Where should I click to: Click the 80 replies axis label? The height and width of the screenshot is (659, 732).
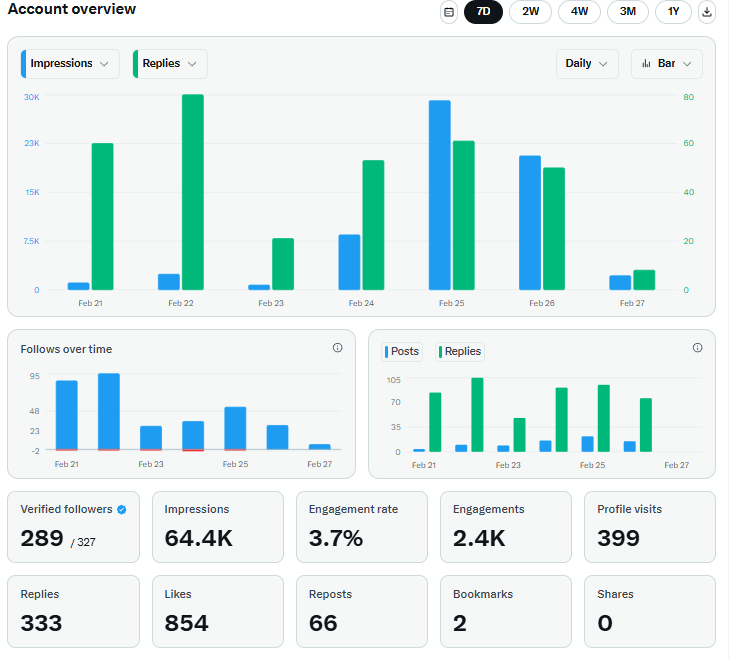point(688,97)
